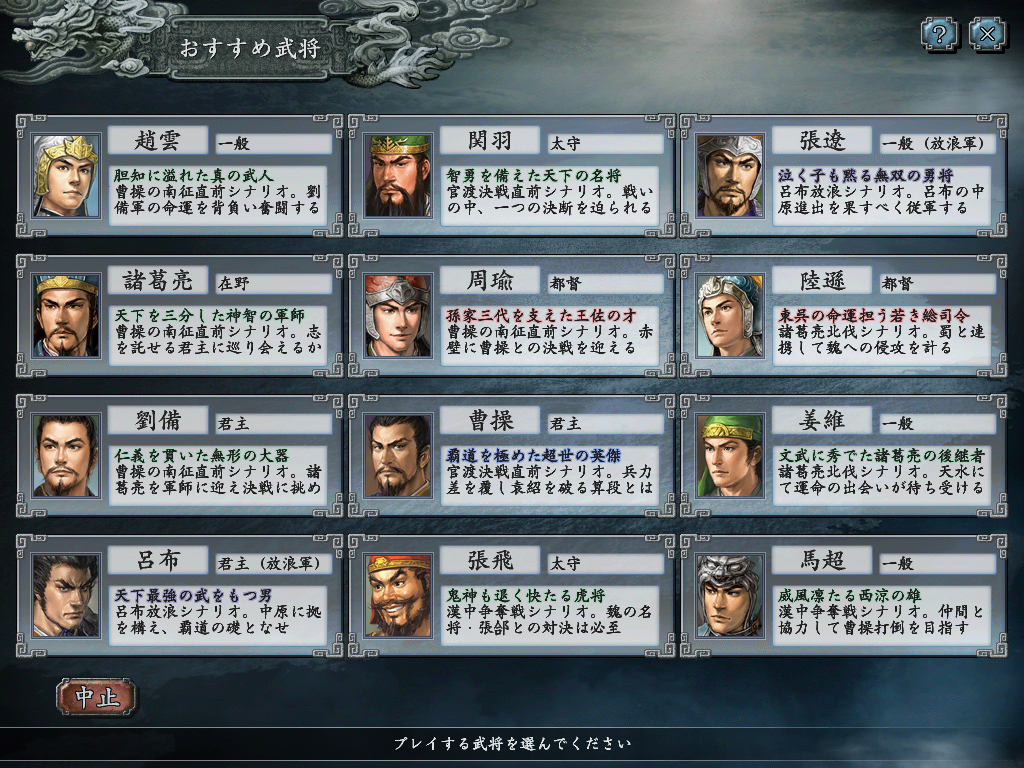Choose 陸遜's helmeted portrait
This screenshot has width=1024, height=768.
click(730, 316)
